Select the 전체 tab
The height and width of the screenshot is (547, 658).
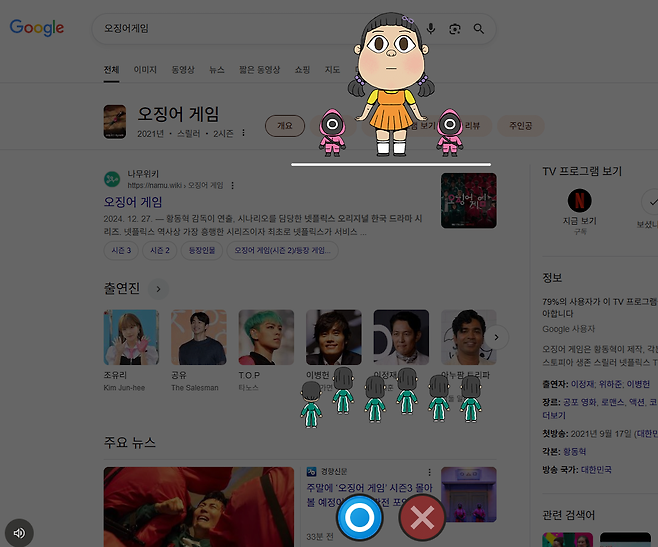click(111, 70)
